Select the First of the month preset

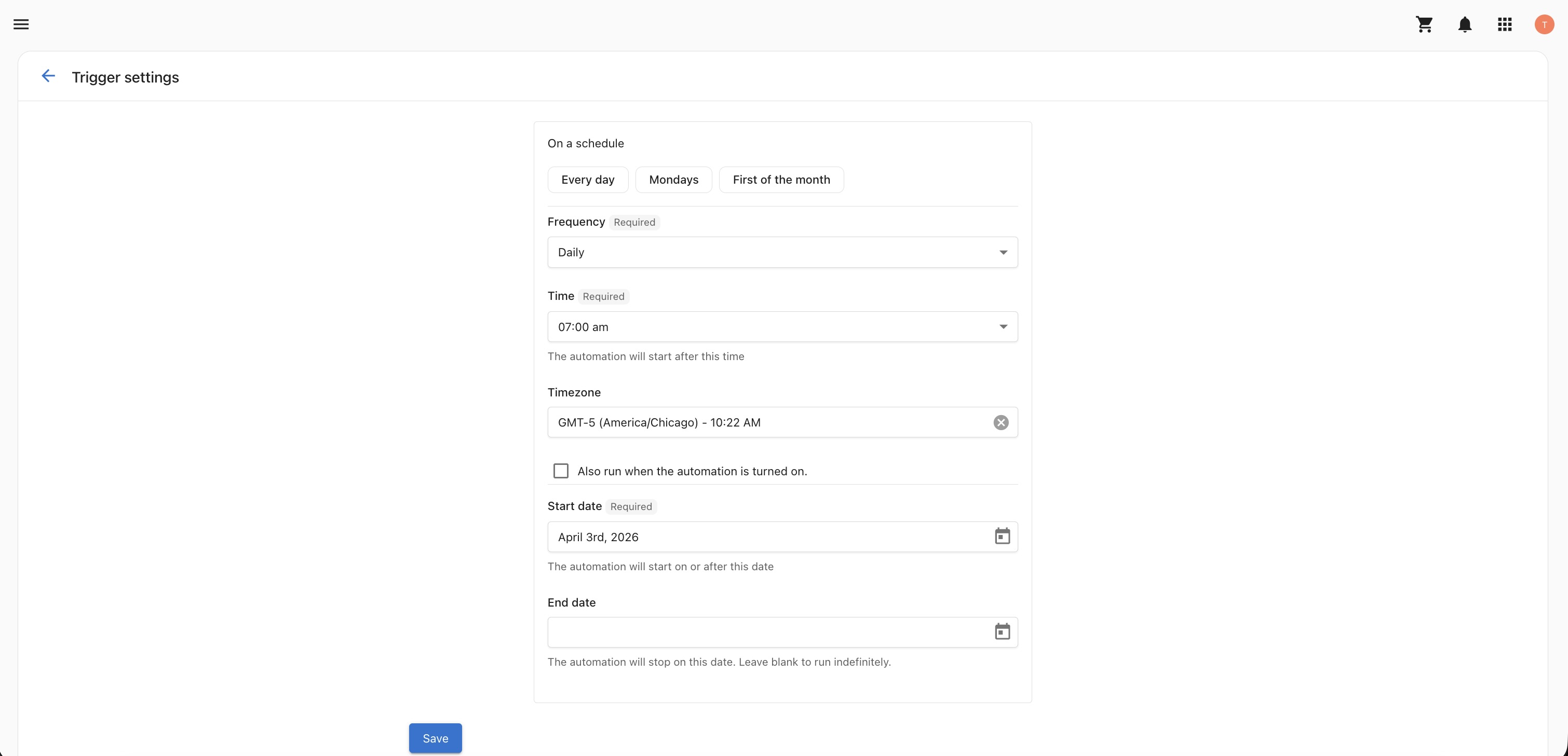click(x=781, y=180)
